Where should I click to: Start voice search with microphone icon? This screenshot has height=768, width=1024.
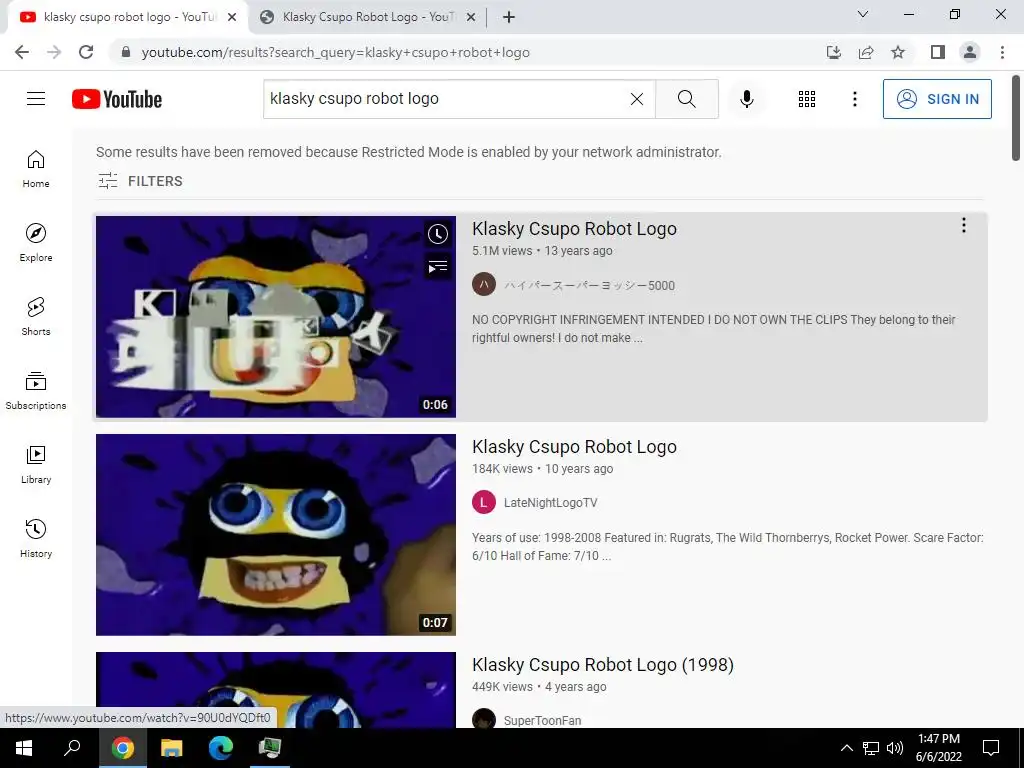(x=746, y=99)
